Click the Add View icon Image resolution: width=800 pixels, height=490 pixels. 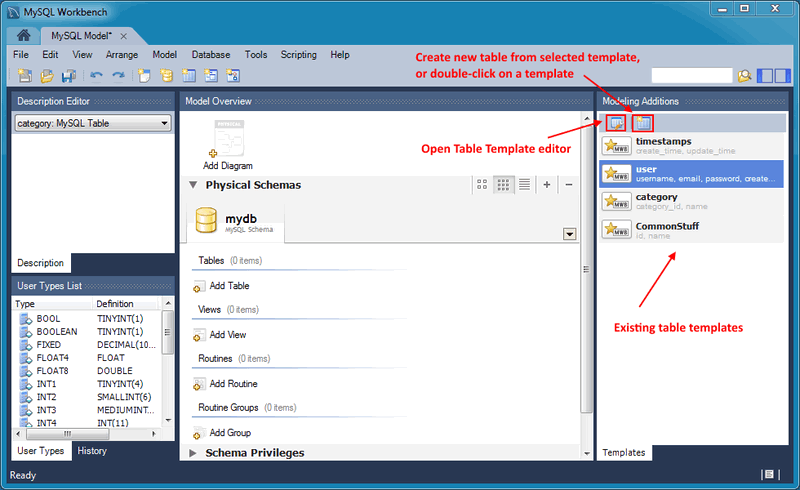point(199,335)
